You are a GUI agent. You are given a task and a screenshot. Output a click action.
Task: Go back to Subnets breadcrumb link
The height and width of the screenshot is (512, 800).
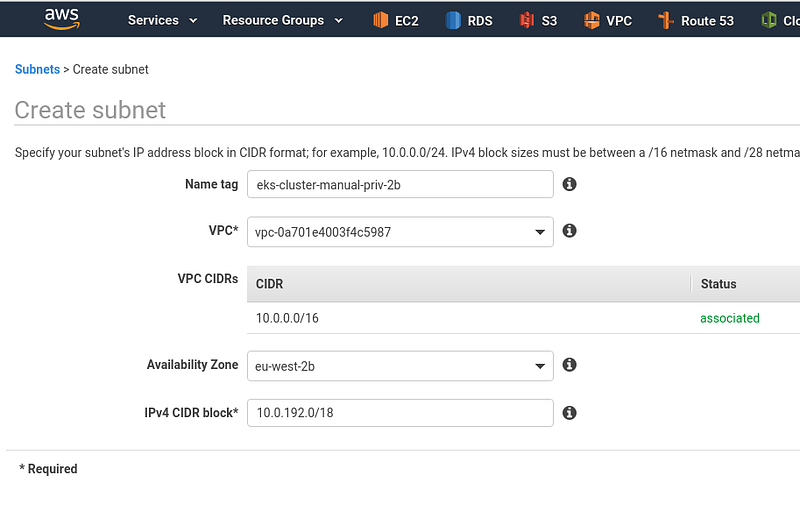point(37,69)
